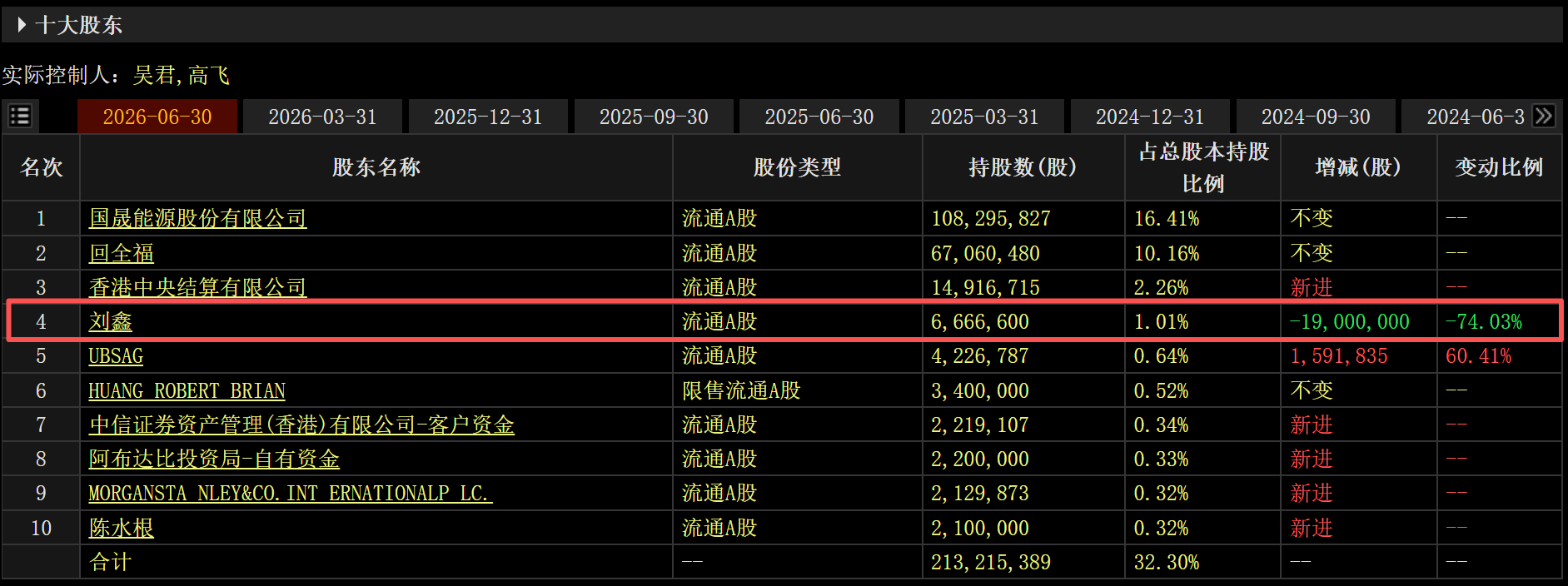Viewport: 1568px width, 586px height.
Task: Open the MORGANSTA NLEY&CO. shareholder link
Action: [x=291, y=494]
